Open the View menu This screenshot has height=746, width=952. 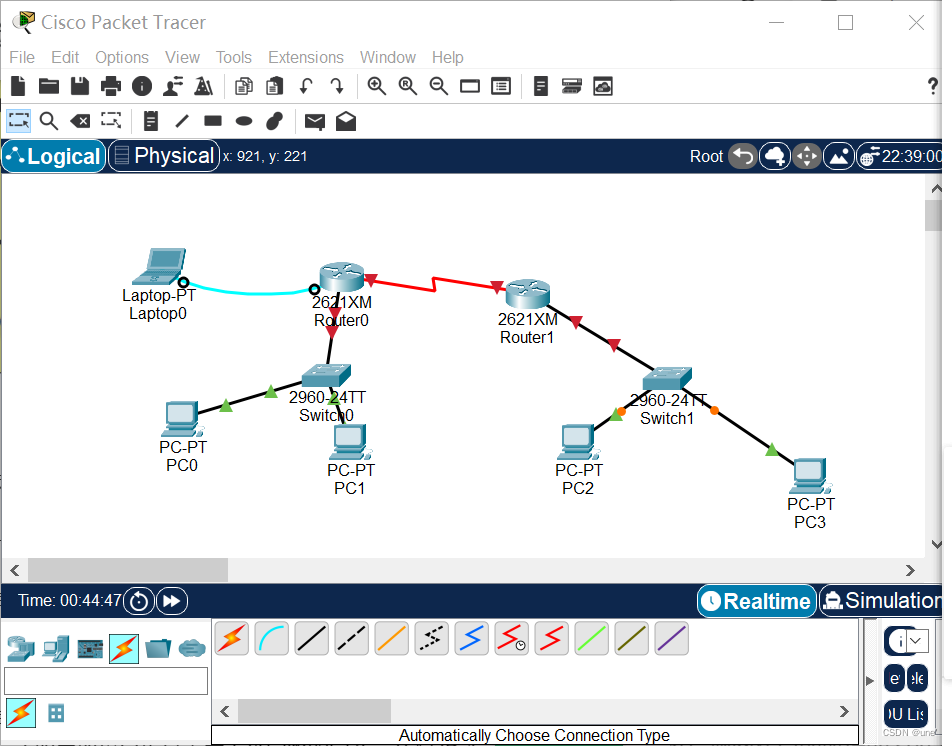182,57
